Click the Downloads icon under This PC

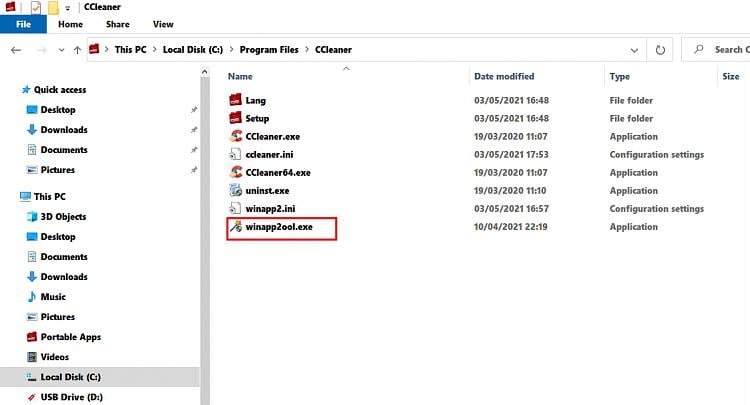[x=32, y=276]
